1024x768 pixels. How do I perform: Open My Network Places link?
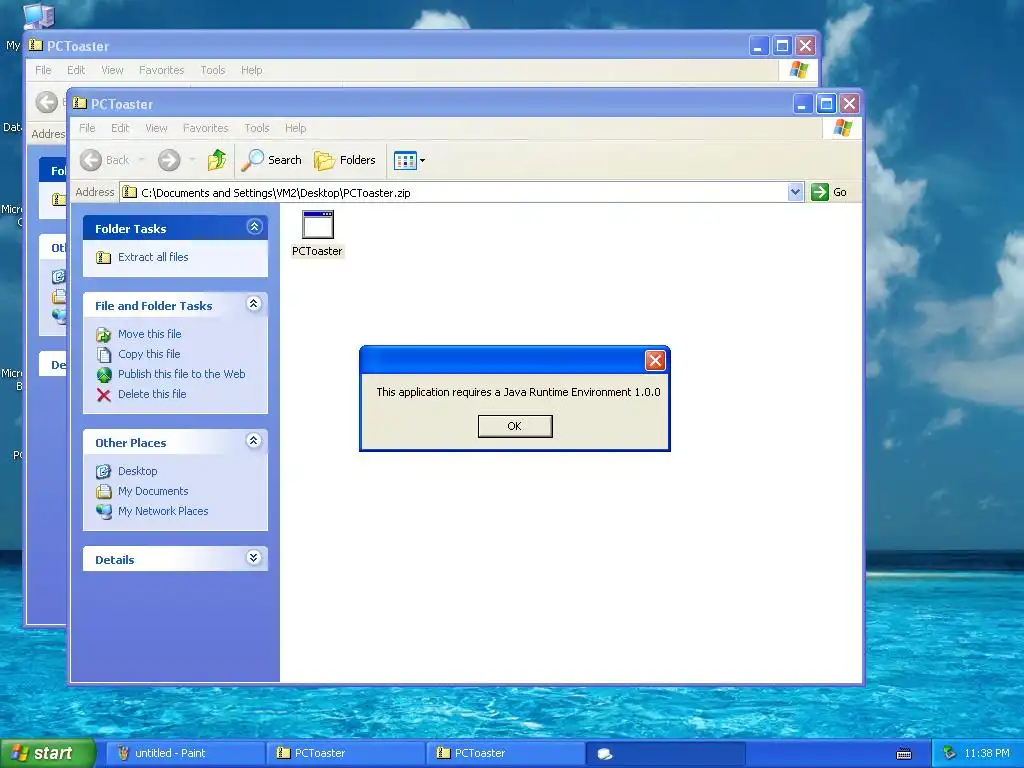(x=163, y=511)
